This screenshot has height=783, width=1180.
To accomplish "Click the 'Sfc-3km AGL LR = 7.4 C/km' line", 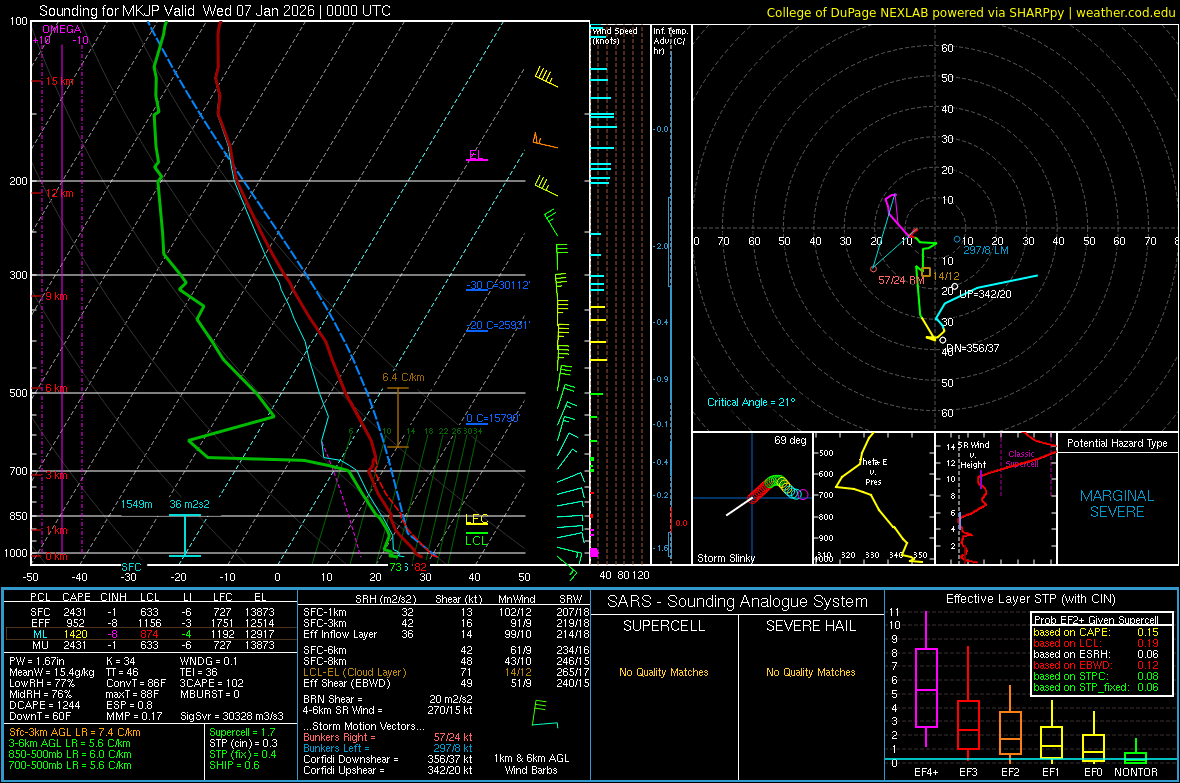I will (x=75, y=732).
